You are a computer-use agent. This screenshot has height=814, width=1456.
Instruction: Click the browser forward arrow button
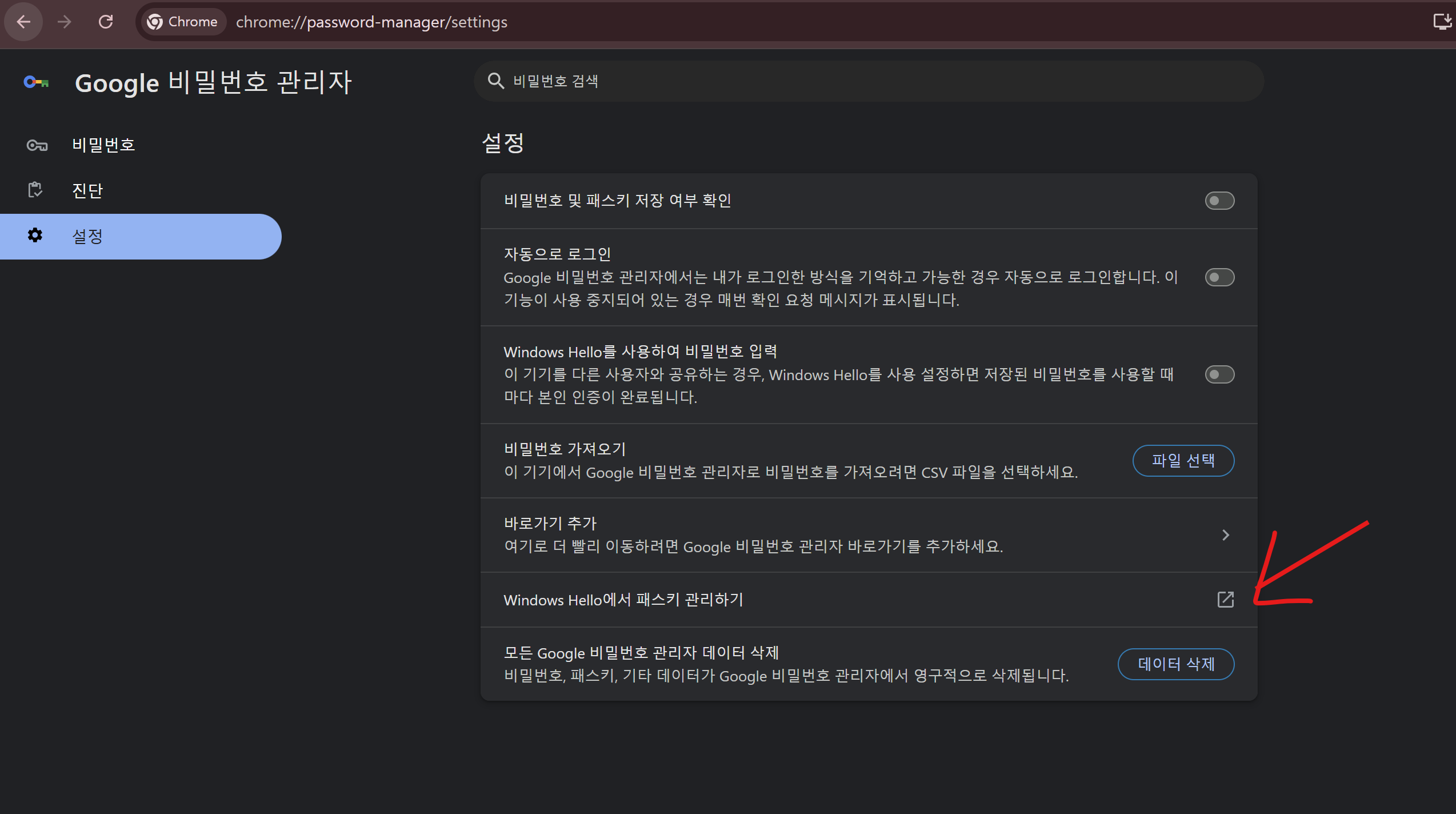tap(65, 22)
